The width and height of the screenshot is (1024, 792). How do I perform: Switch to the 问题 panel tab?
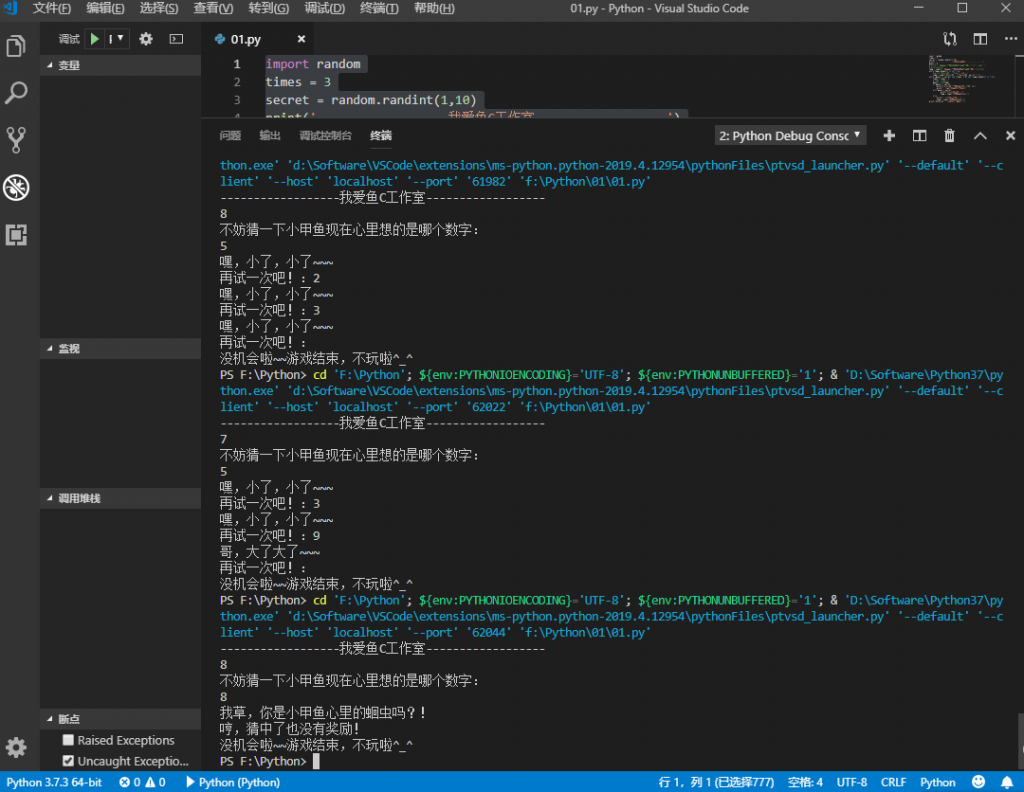tap(230, 135)
